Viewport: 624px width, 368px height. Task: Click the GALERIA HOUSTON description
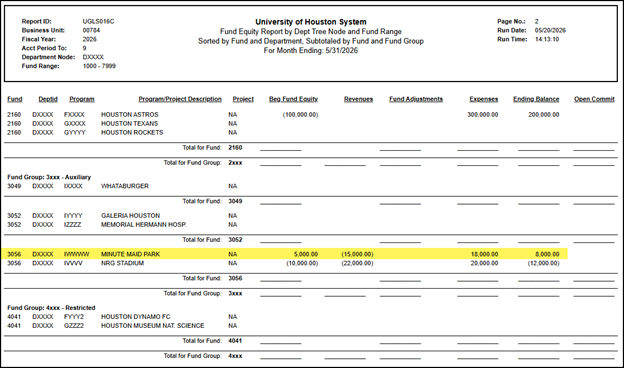pyautogui.click(x=131, y=216)
